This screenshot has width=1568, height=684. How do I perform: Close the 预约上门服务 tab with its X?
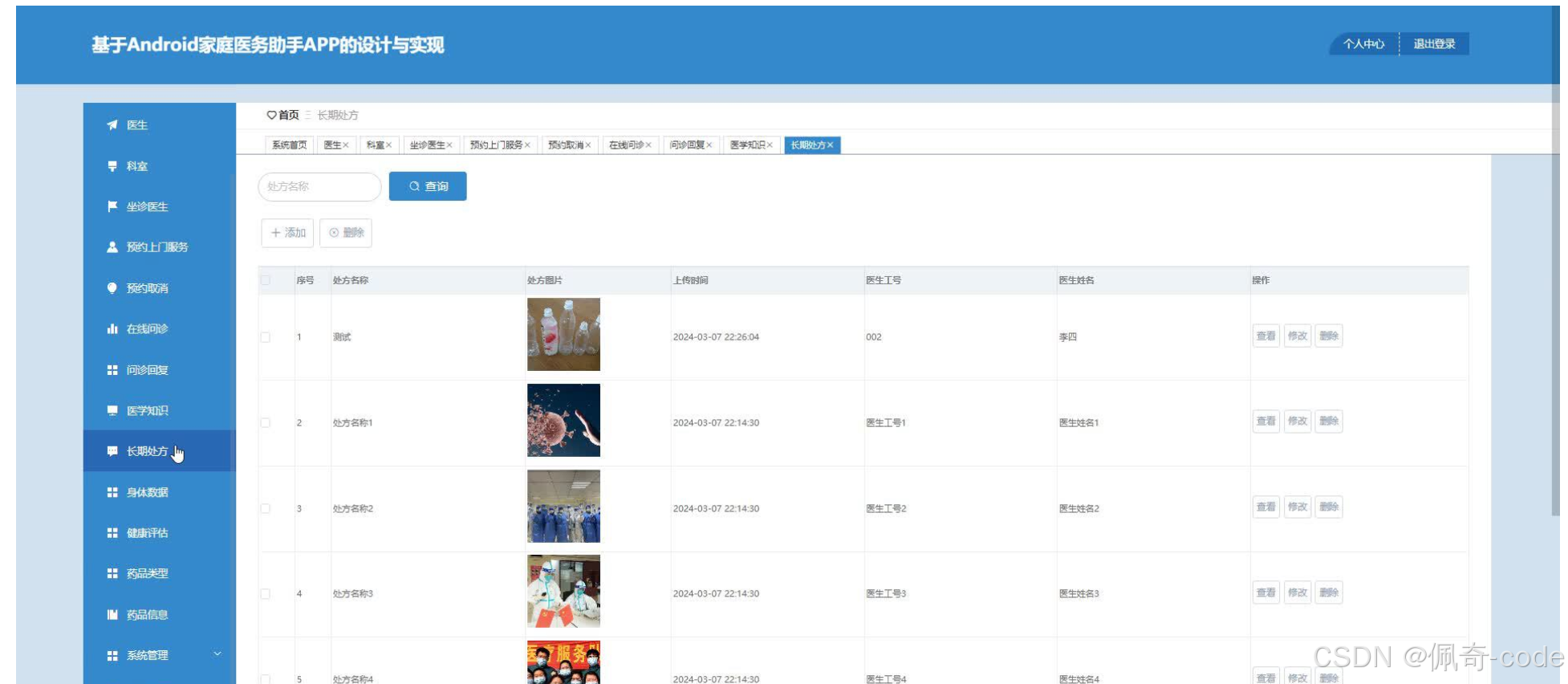[527, 145]
